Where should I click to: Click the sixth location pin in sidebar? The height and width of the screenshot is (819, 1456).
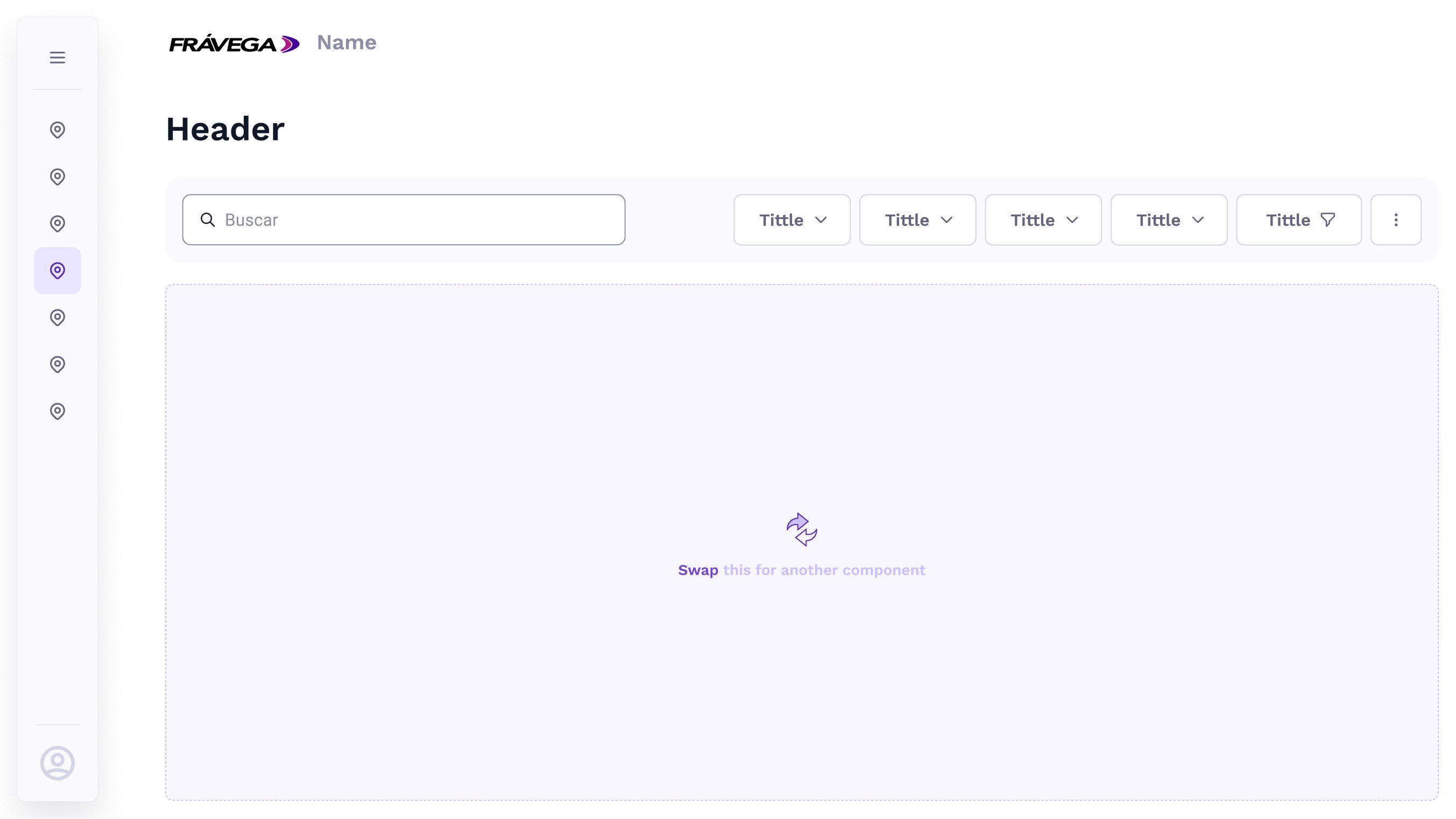click(57, 364)
